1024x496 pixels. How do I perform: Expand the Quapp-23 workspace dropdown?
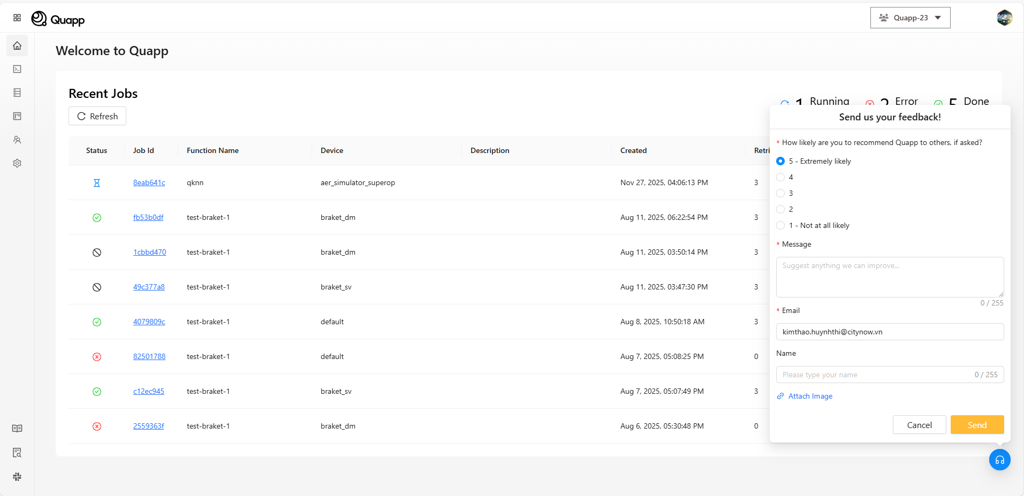point(910,18)
